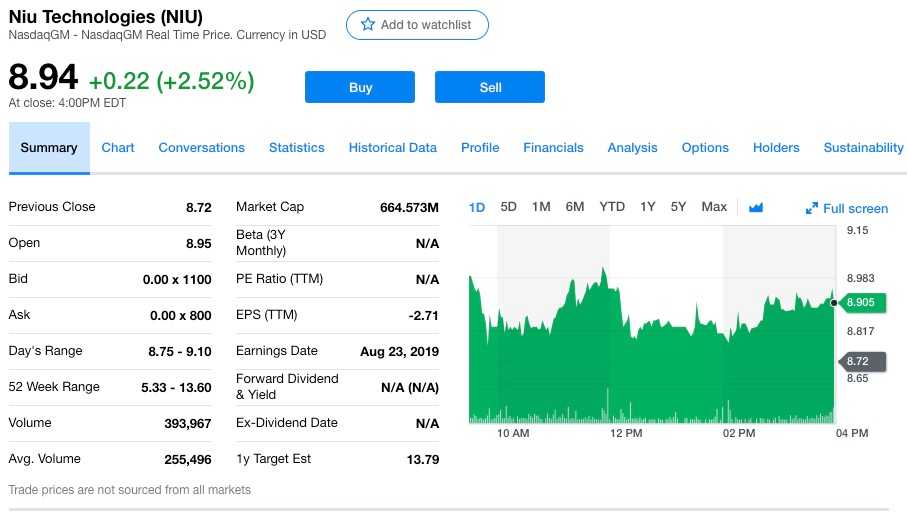The width and height of the screenshot is (907, 514).
Task: Click the Forward Dividend & Yield label
Action: click(x=287, y=387)
